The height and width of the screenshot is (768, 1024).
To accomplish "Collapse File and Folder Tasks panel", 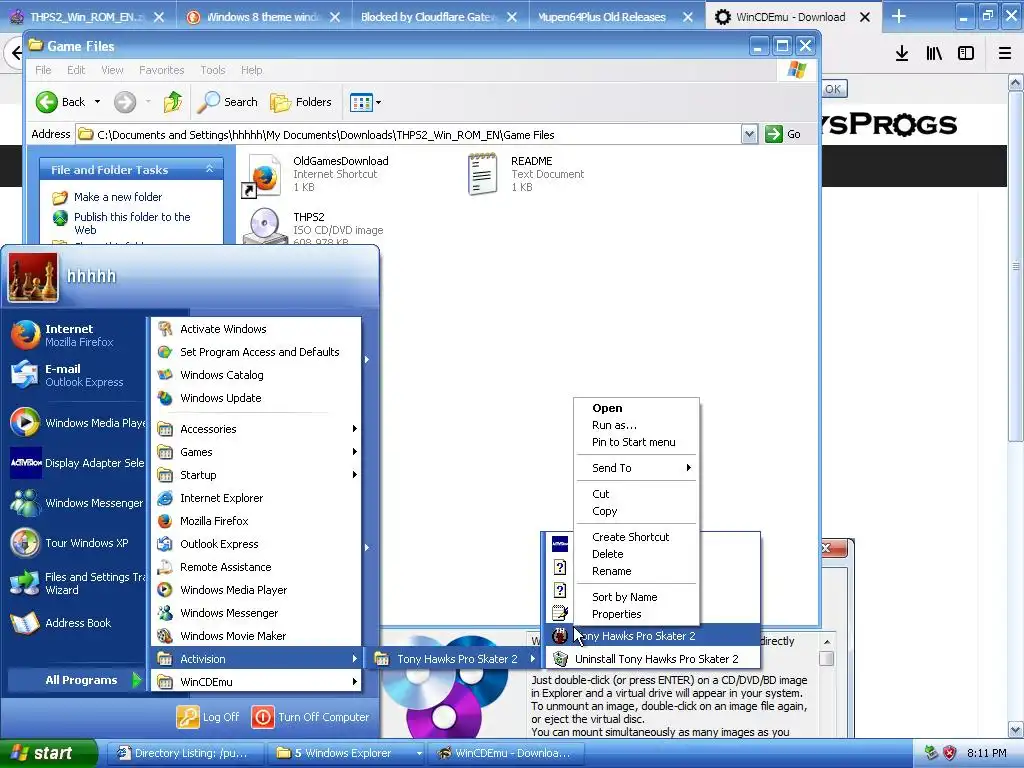I will [x=210, y=169].
